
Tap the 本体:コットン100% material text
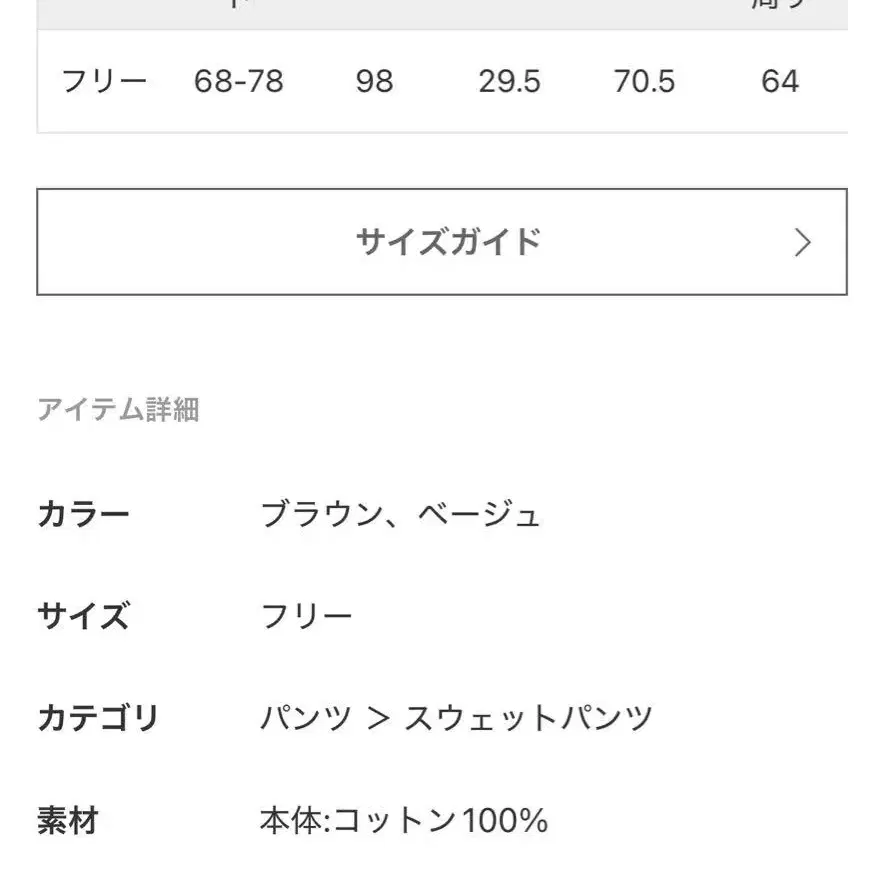pyautogui.click(x=404, y=821)
